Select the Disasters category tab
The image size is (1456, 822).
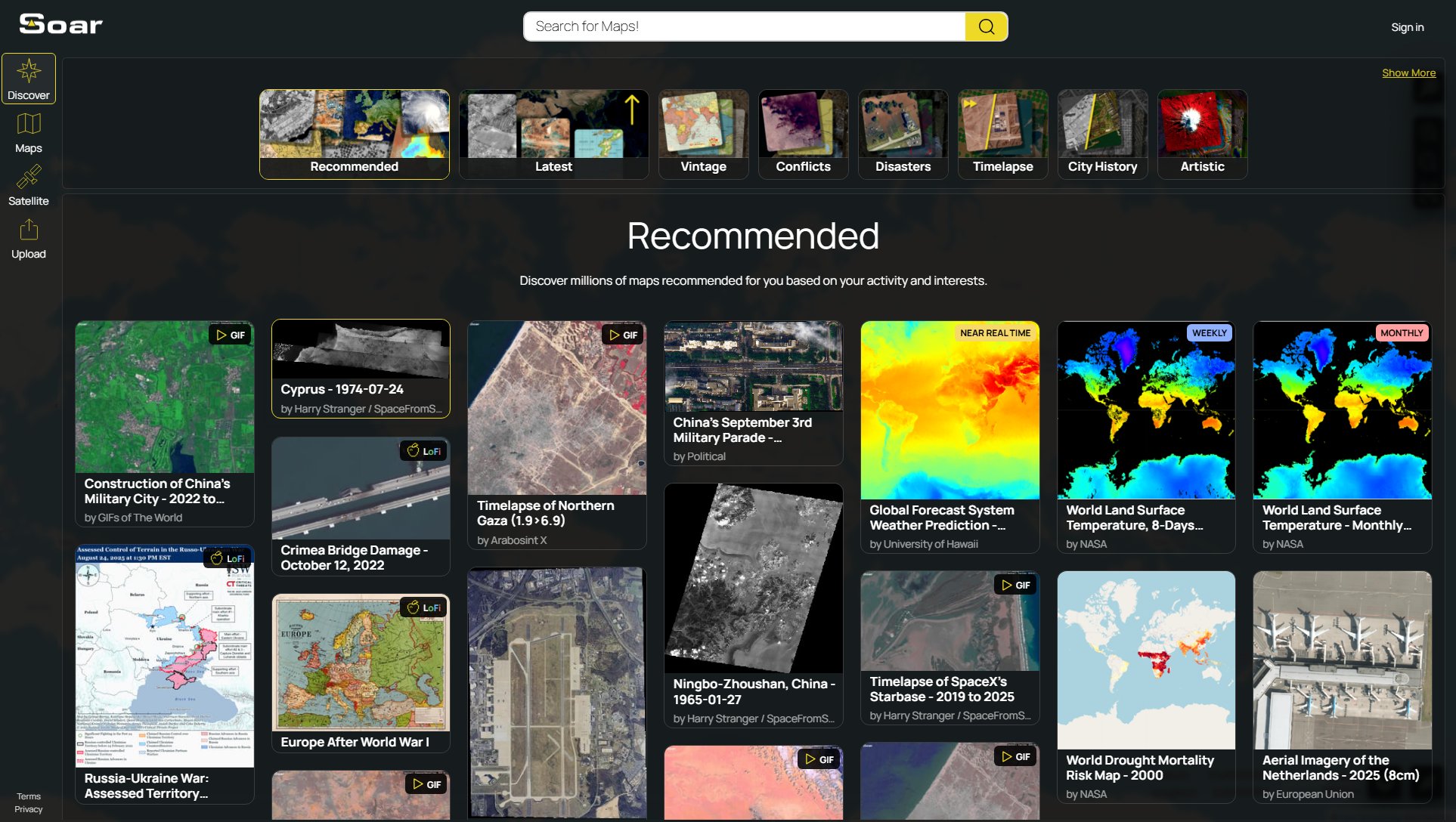pos(903,134)
